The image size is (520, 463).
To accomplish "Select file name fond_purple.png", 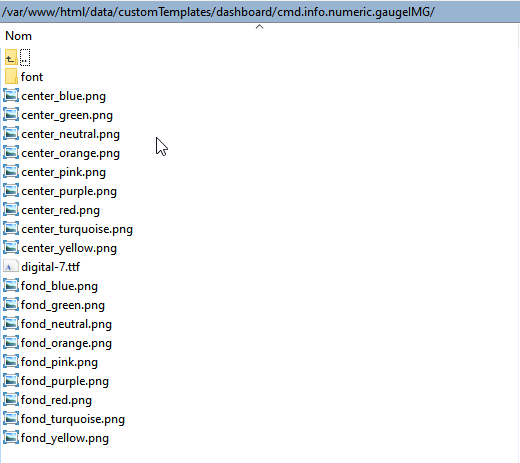I will pyautogui.click(x=65, y=381).
